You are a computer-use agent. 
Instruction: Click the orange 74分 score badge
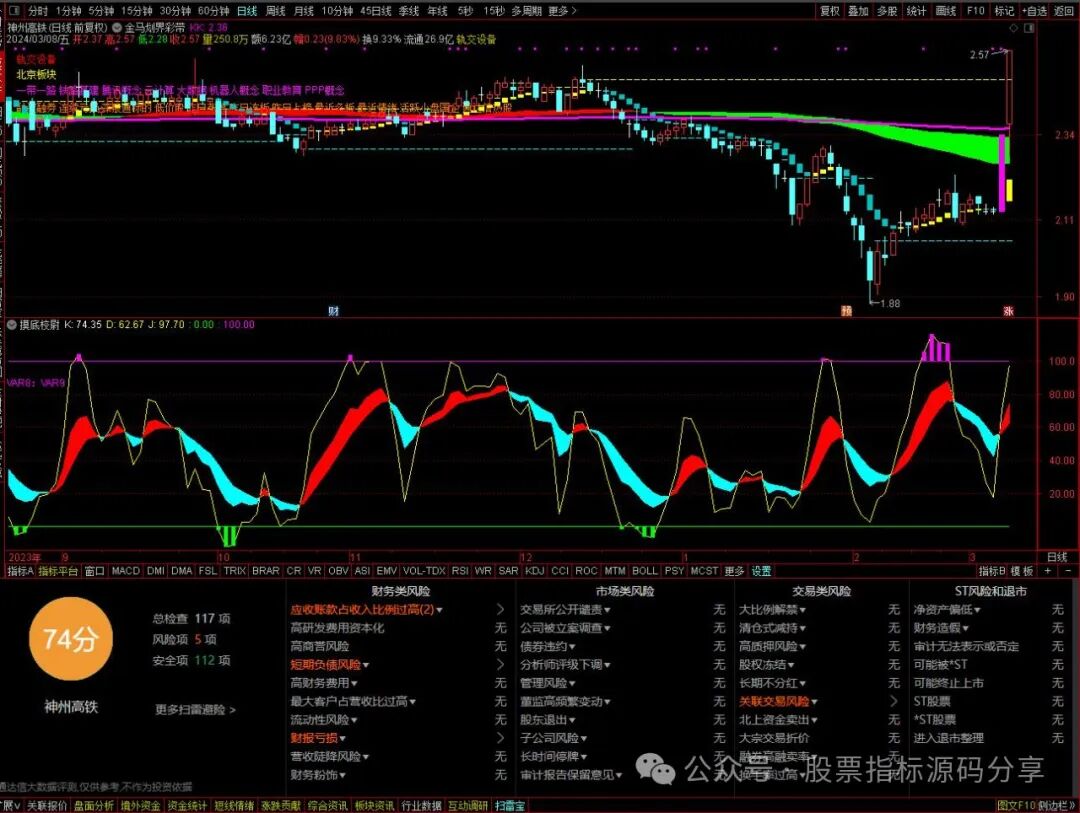pyautogui.click(x=70, y=639)
